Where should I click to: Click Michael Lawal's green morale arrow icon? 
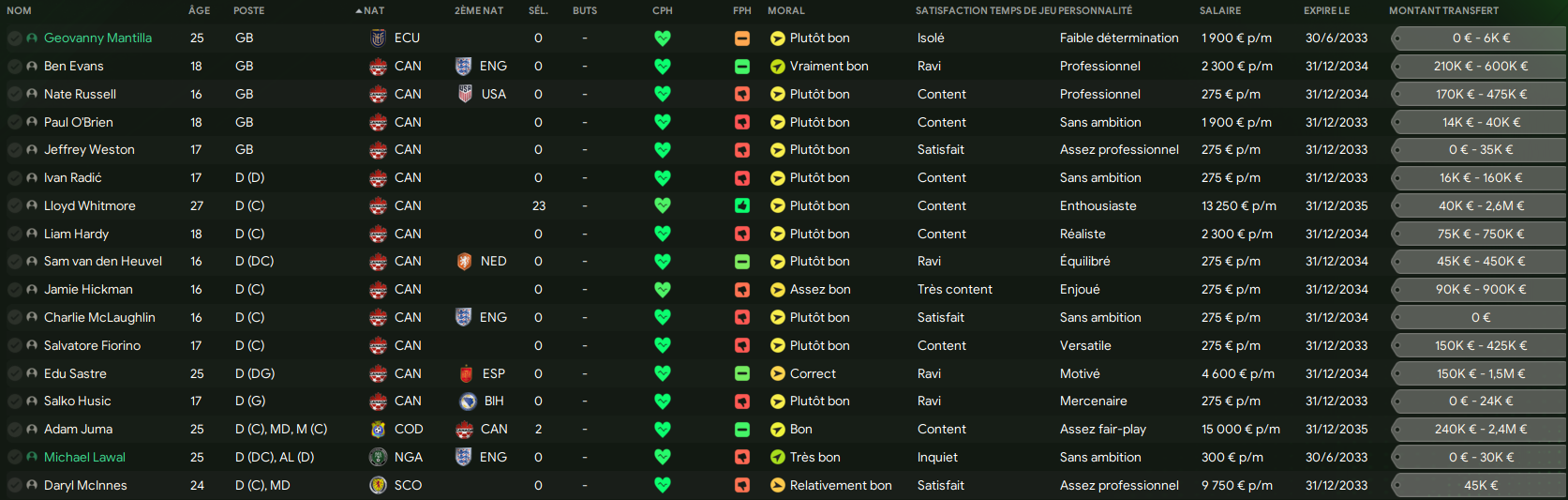[x=778, y=458]
